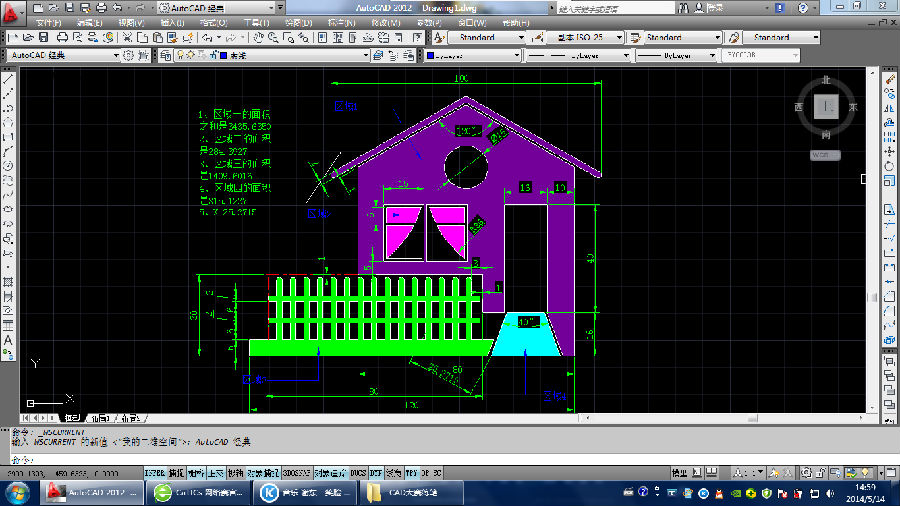Toggle 3DOSNAP in the status bar
Screen dimensions: 900x506
(x=297, y=472)
